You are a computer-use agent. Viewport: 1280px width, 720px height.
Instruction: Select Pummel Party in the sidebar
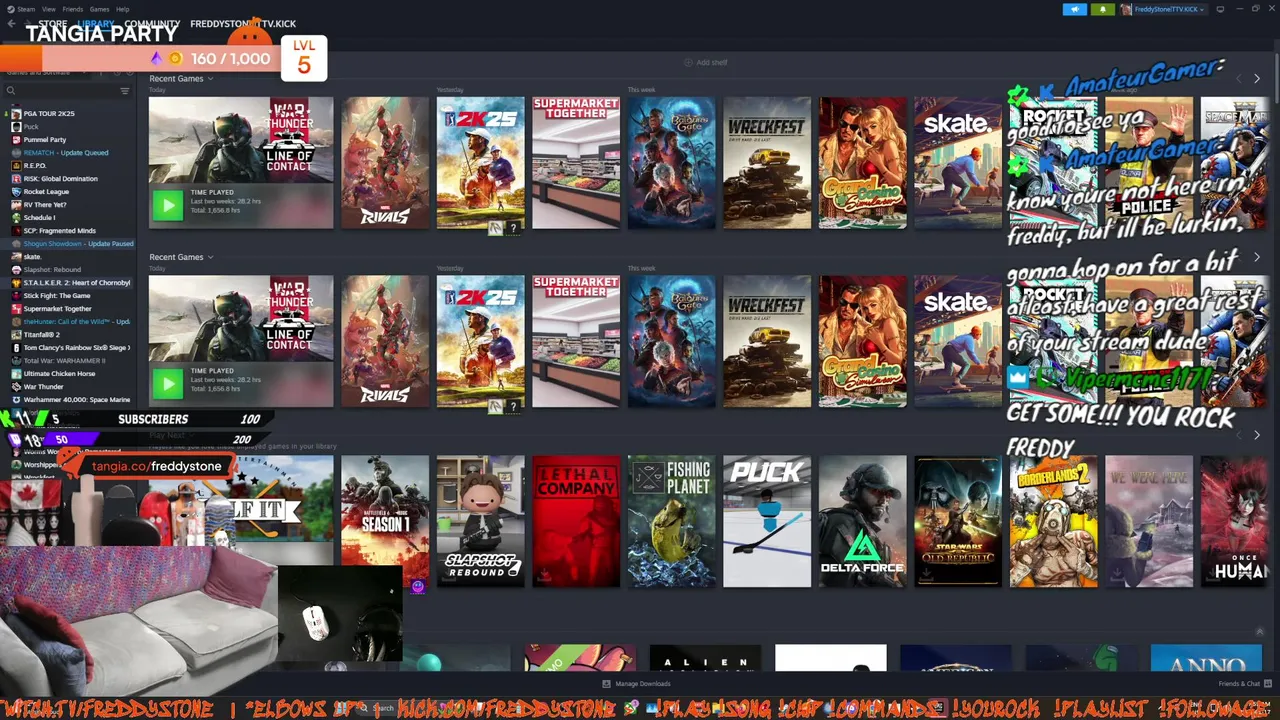pos(45,140)
